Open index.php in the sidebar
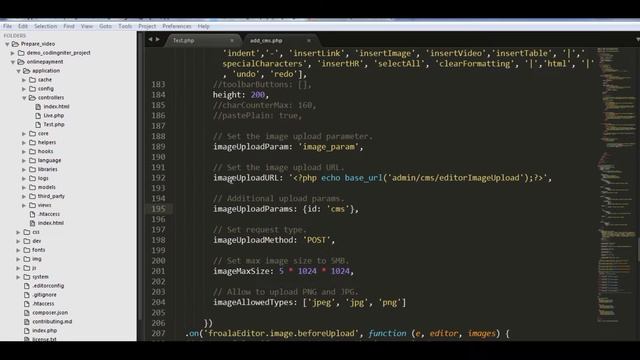This screenshot has height=360, width=640. coord(44,331)
